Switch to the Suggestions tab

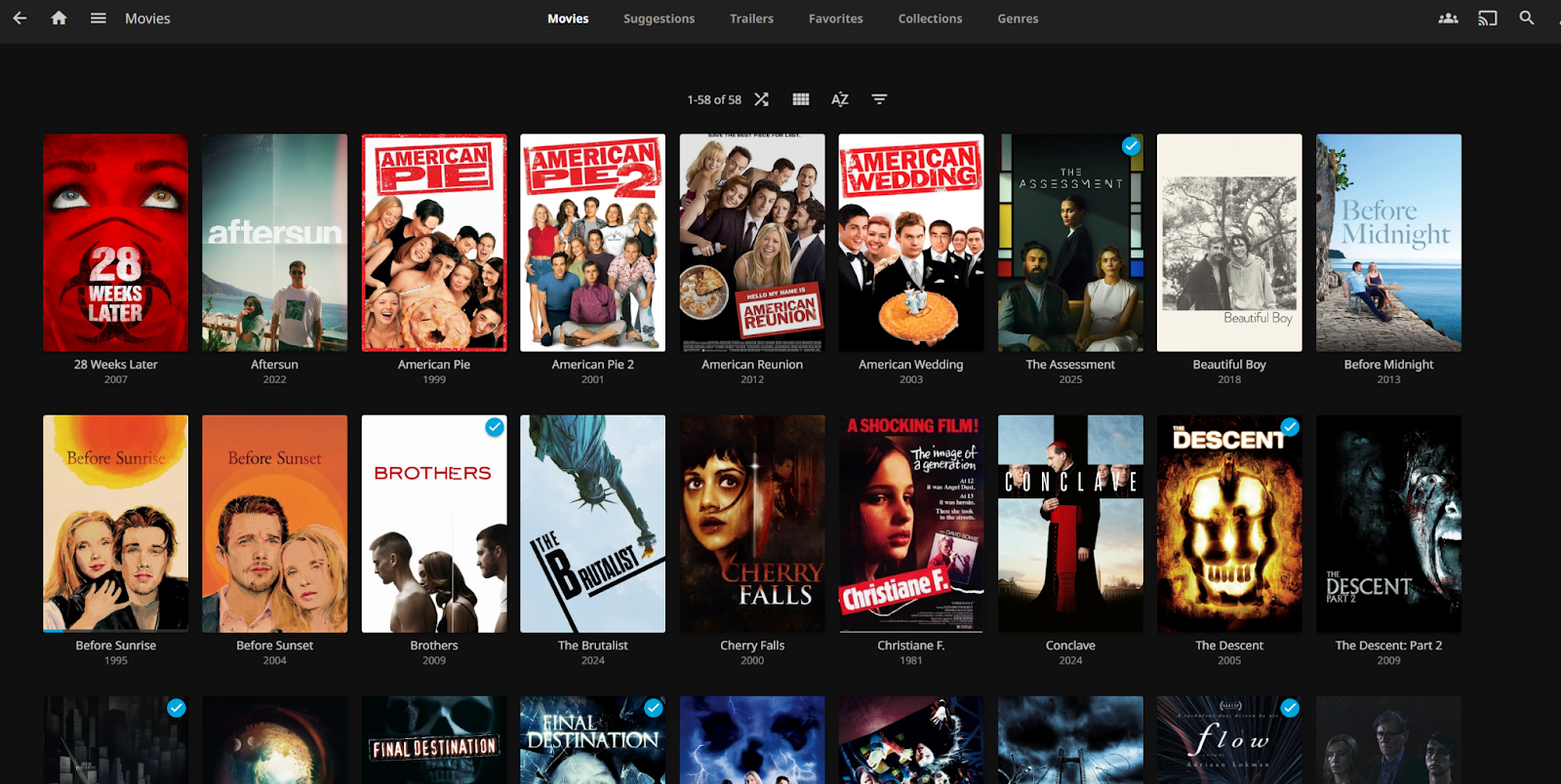tap(660, 19)
